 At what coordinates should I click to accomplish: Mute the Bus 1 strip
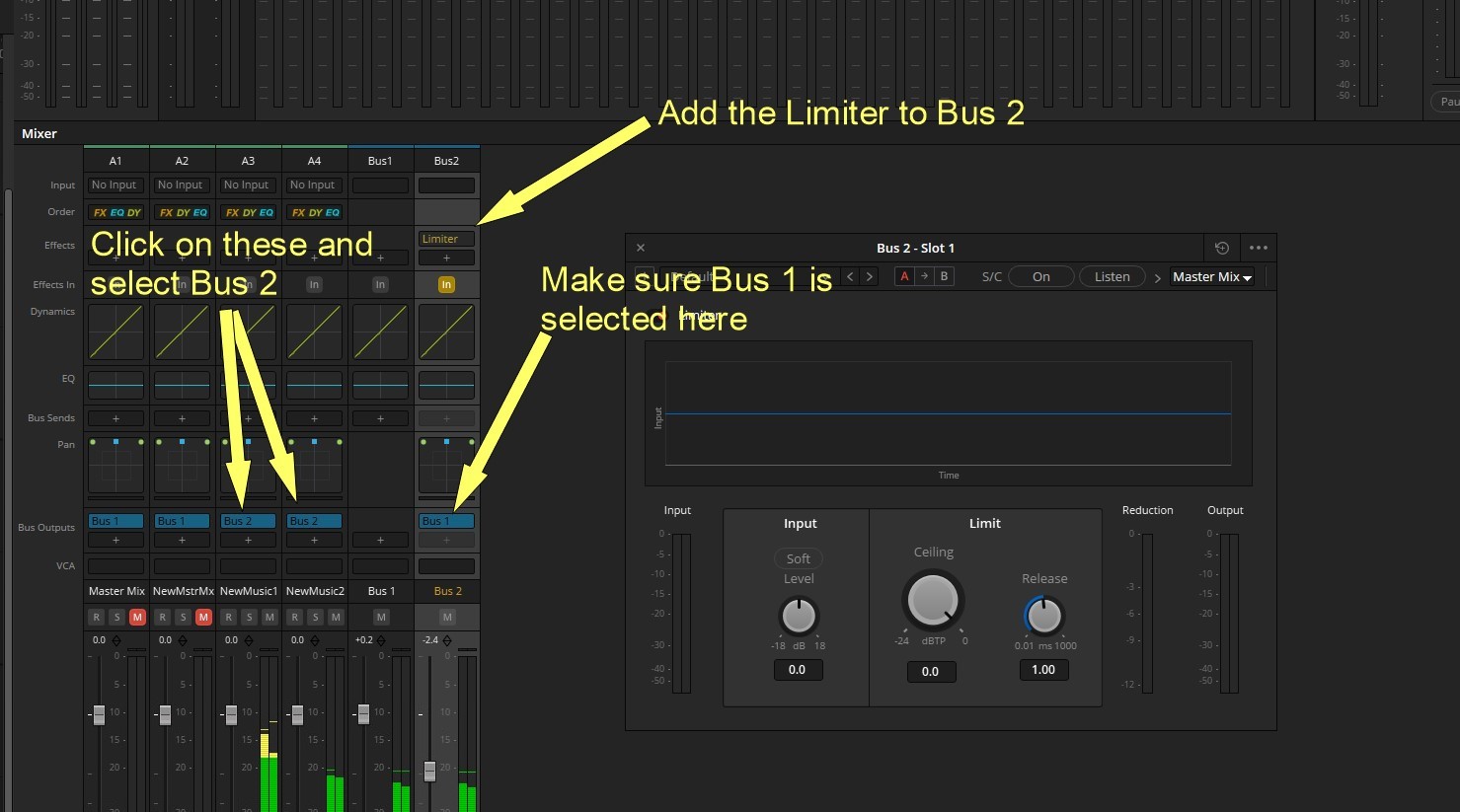[381, 618]
